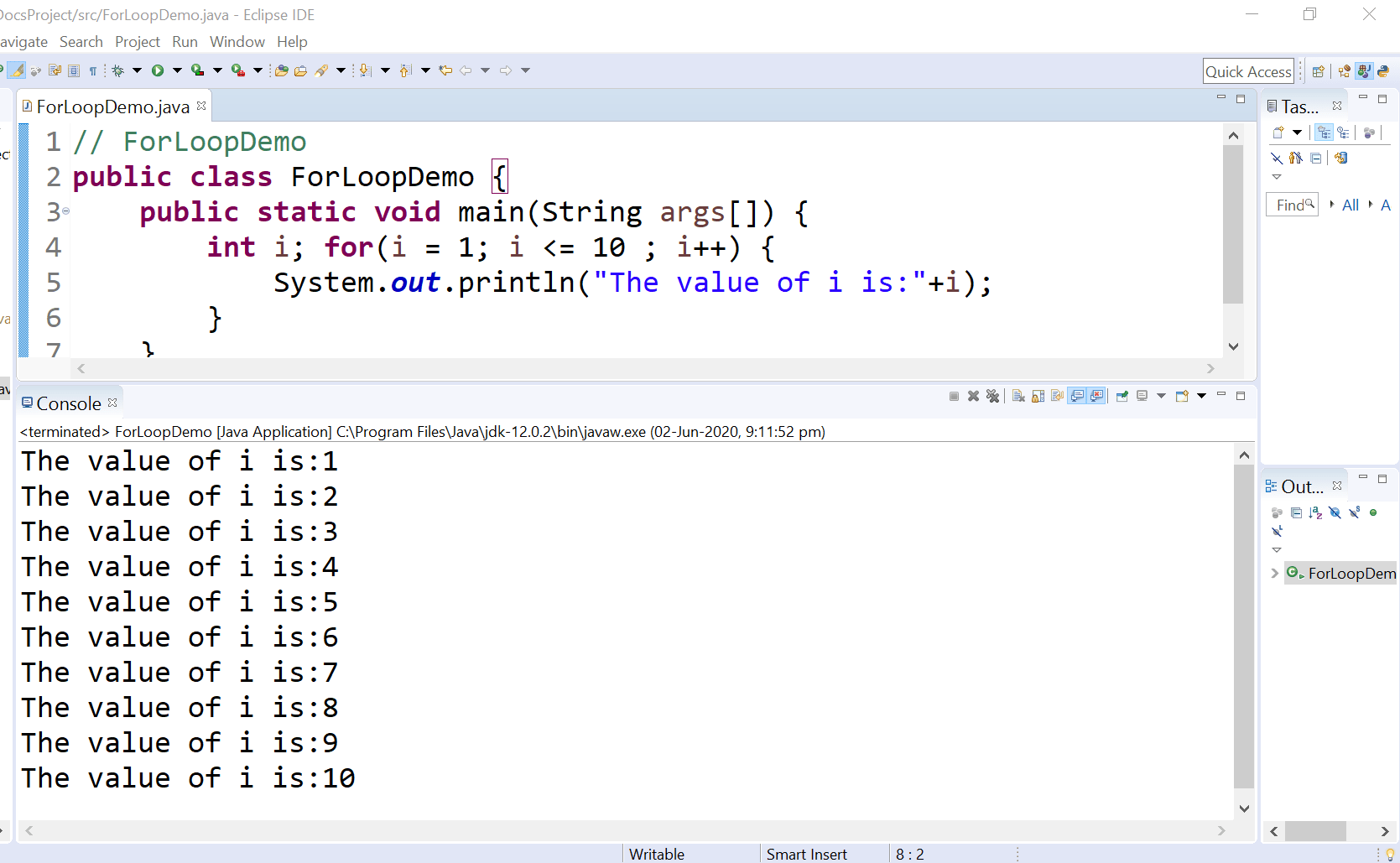The image size is (1400, 863).
Task: Click inside the Find field in Tasks view
Action: [x=1290, y=204]
